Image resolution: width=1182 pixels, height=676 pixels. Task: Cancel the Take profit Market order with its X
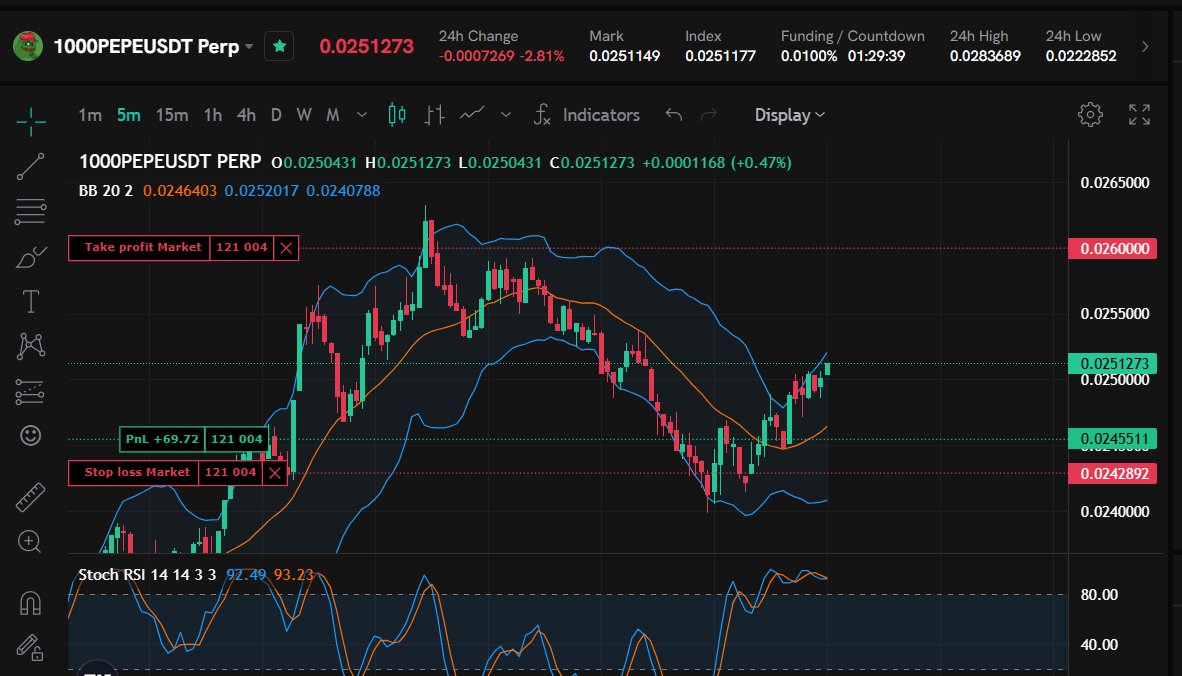click(284, 247)
